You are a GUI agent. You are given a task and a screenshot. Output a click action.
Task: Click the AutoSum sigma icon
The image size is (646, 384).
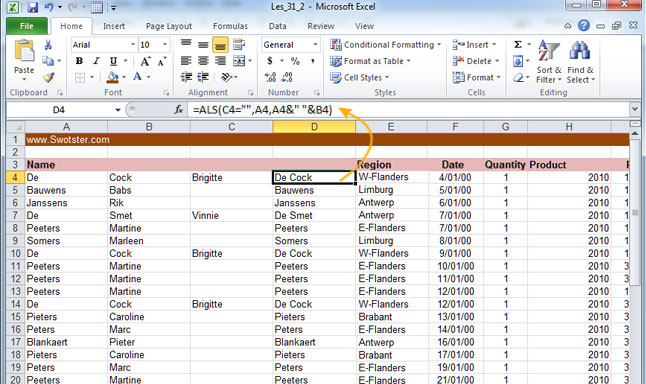tap(518, 44)
